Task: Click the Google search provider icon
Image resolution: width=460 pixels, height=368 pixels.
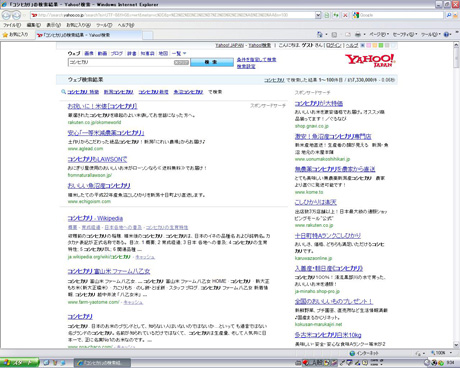Action: pos(356,15)
